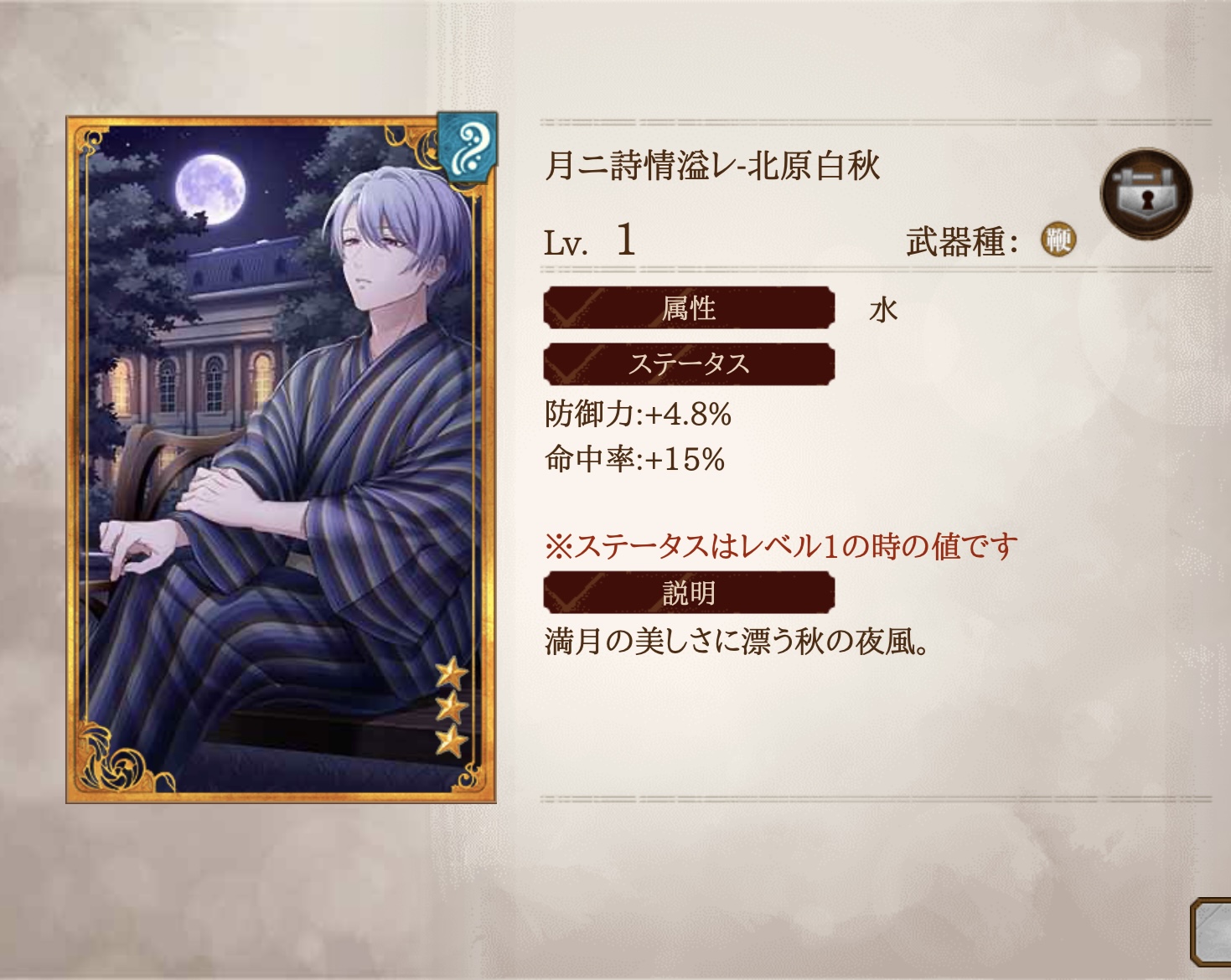Image resolution: width=1231 pixels, height=980 pixels.
Task: Click the partially visible corner button at the bottom right
Action: pos(1210,931)
